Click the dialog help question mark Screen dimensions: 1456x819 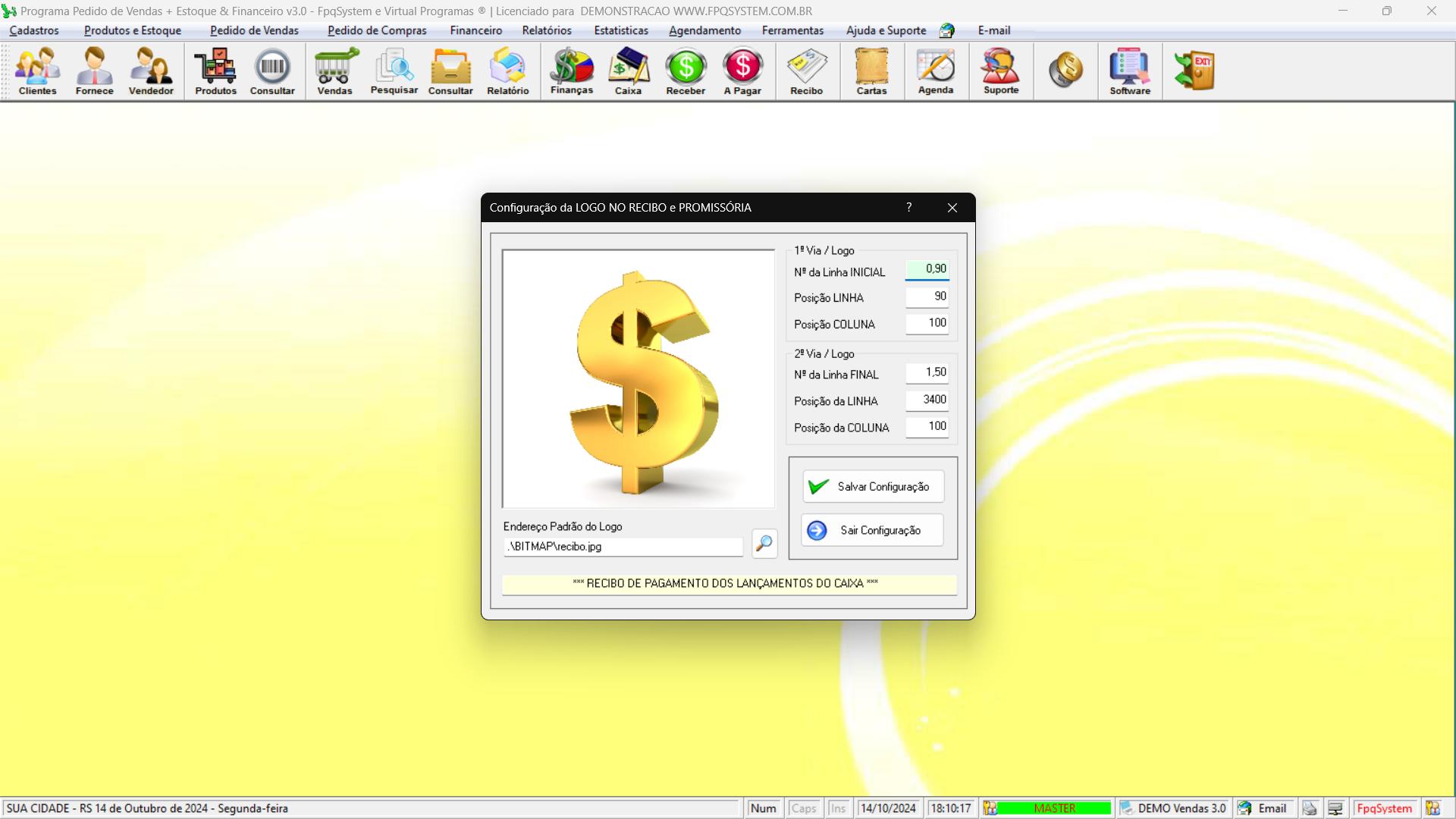point(908,207)
